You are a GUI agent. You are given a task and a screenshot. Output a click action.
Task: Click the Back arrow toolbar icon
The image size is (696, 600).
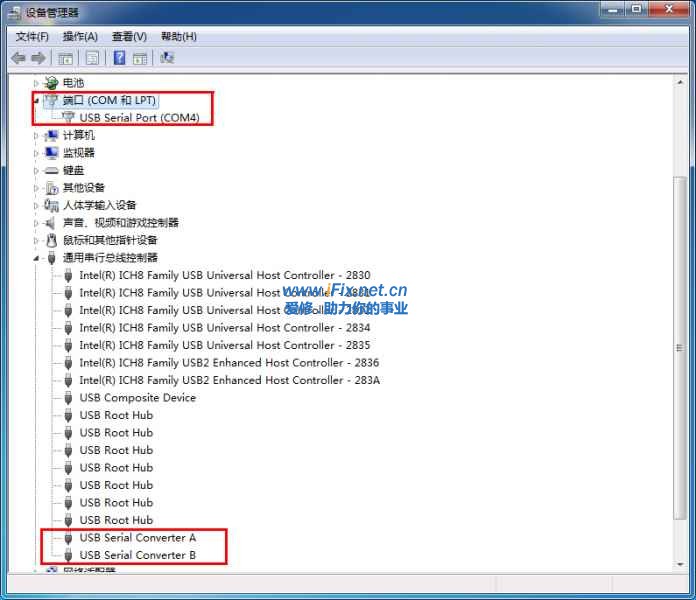(x=18, y=58)
